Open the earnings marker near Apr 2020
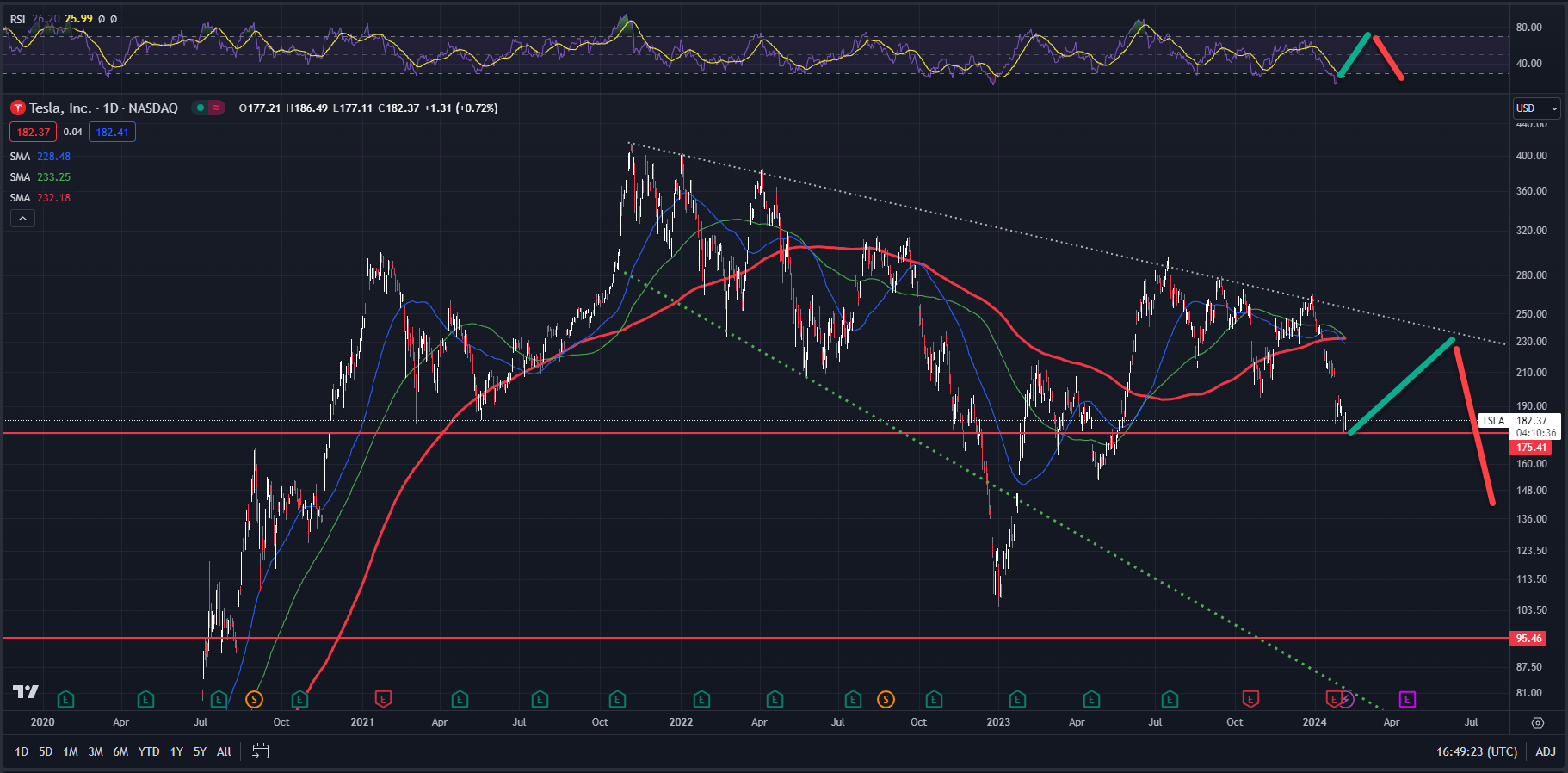Viewport: 1568px width, 773px height. click(145, 700)
